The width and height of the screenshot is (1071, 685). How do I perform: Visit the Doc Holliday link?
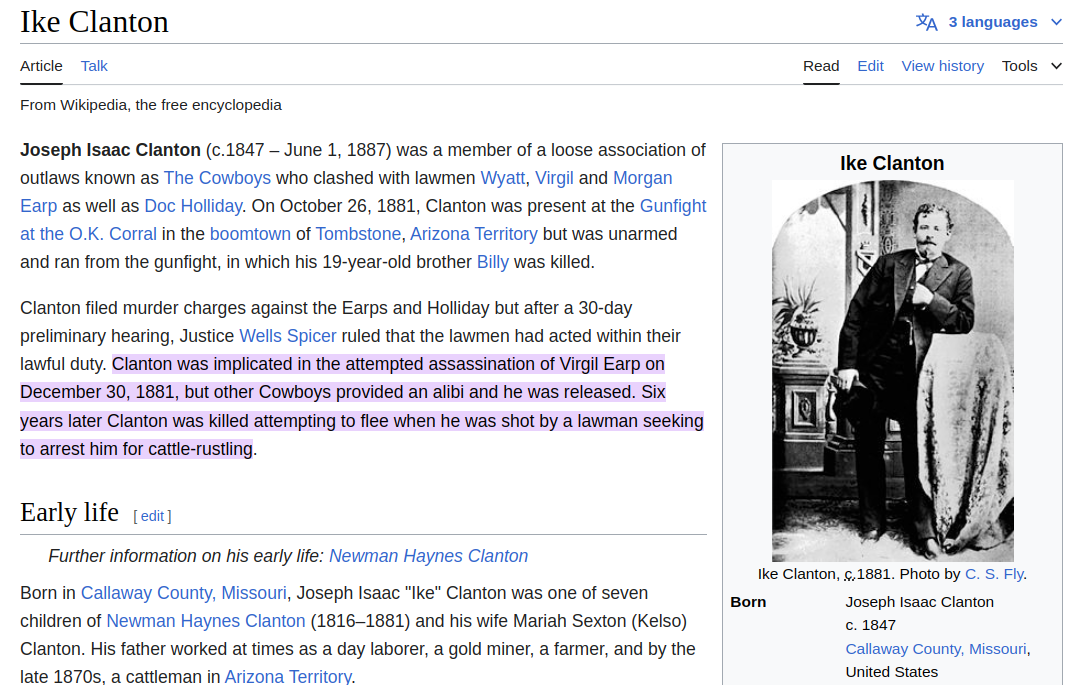coord(193,206)
